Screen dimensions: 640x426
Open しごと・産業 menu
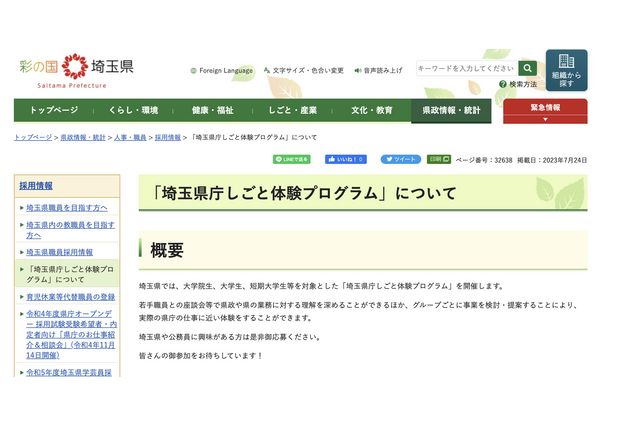click(x=292, y=110)
